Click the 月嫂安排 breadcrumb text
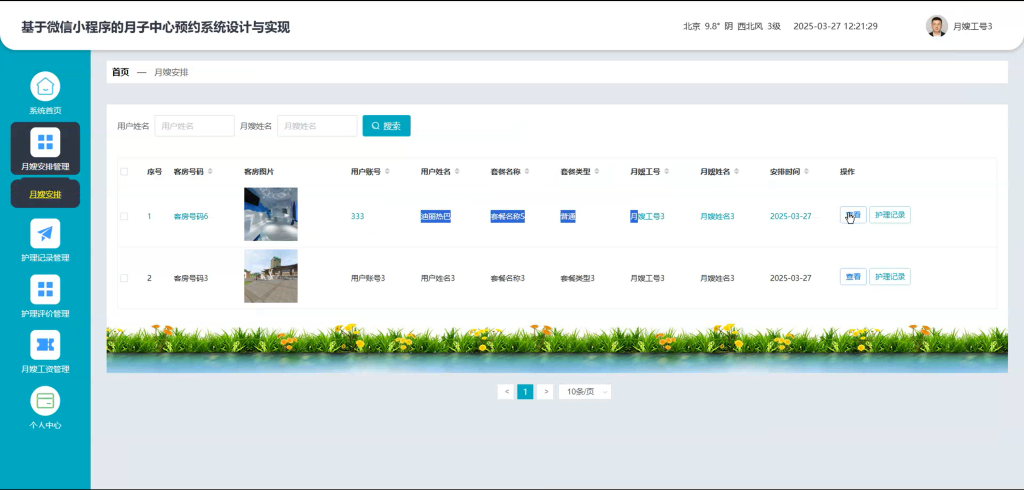The image size is (1024, 490). 171,72
